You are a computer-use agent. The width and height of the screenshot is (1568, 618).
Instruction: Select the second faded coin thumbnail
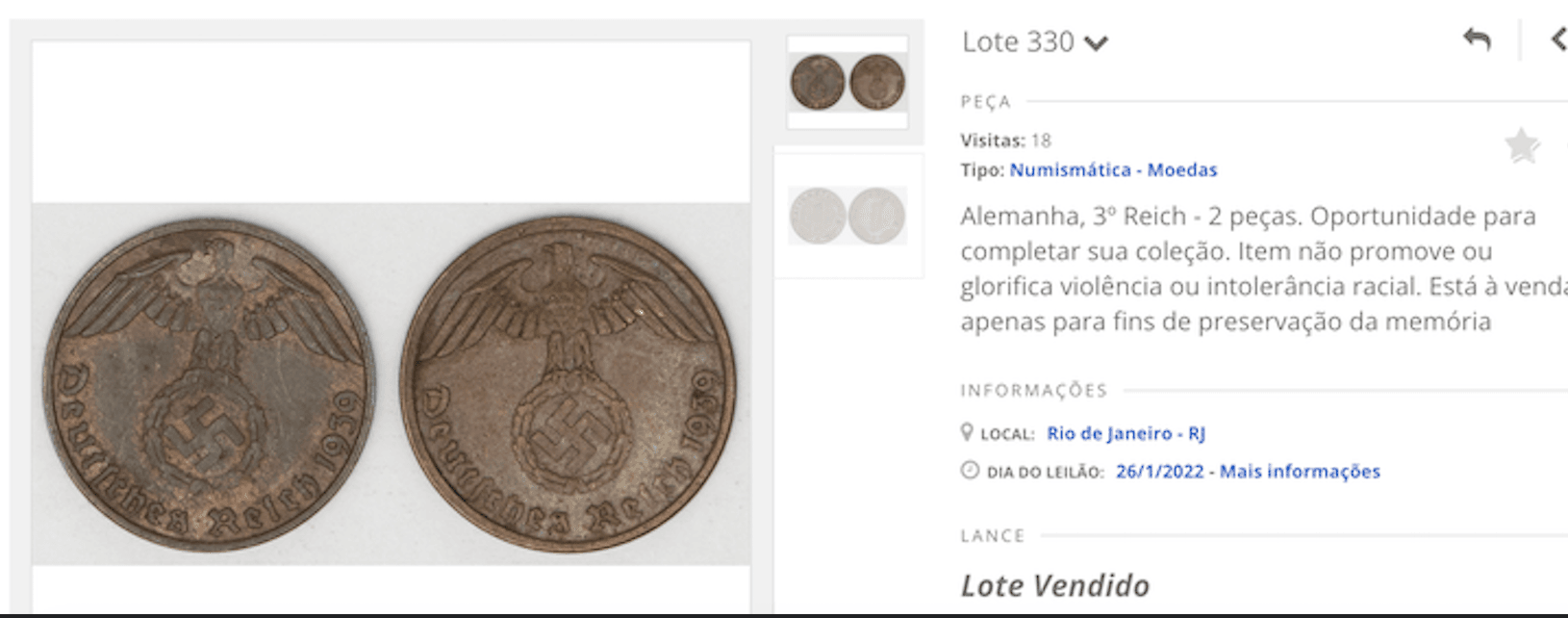[847, 216]
